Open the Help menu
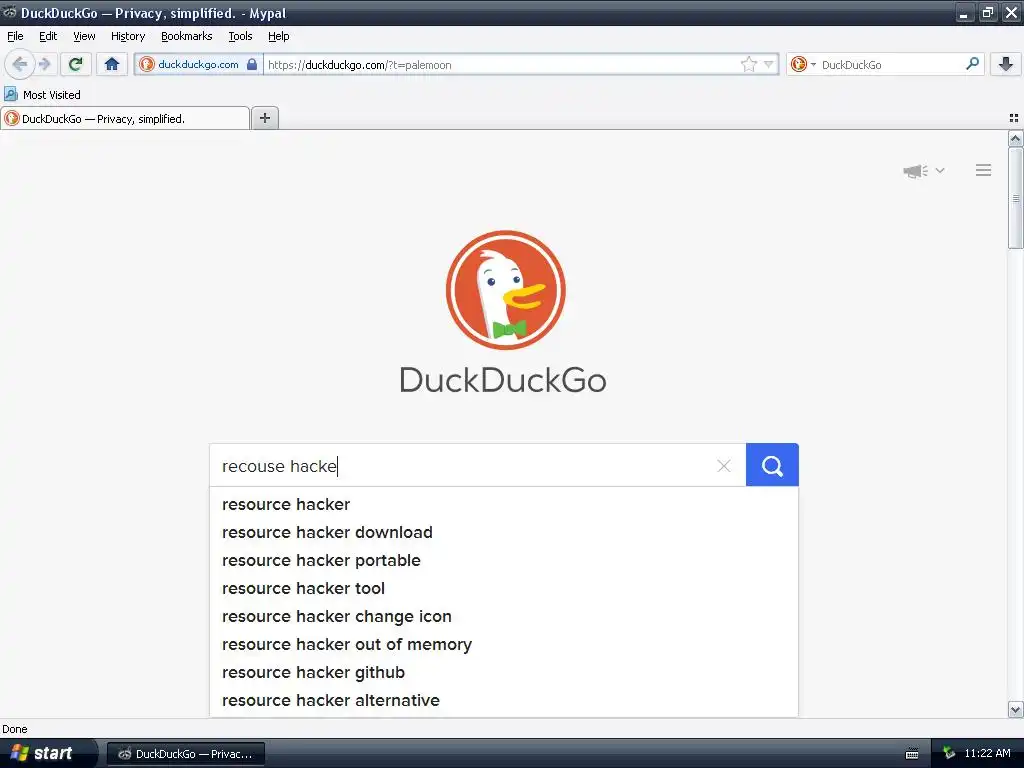This screenshot has height=768, width=1024. point(279,36)
